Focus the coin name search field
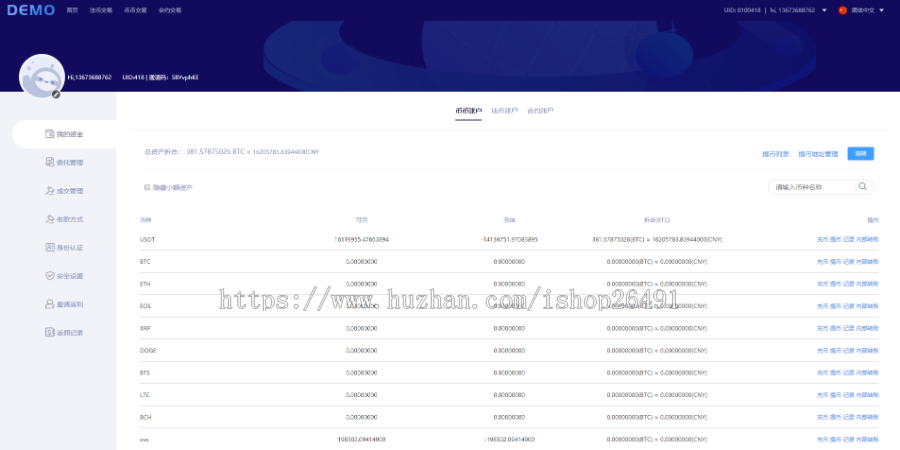900x450 pixels. pos(813,187)
